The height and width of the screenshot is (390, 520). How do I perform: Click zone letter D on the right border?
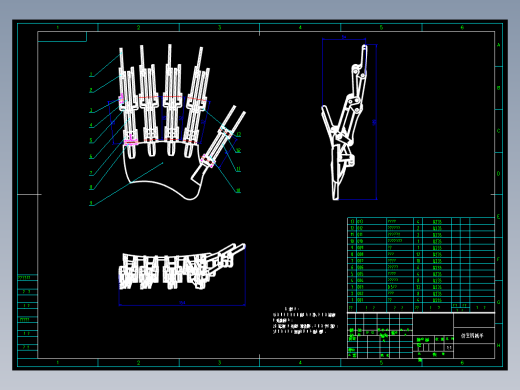point(499,174)
